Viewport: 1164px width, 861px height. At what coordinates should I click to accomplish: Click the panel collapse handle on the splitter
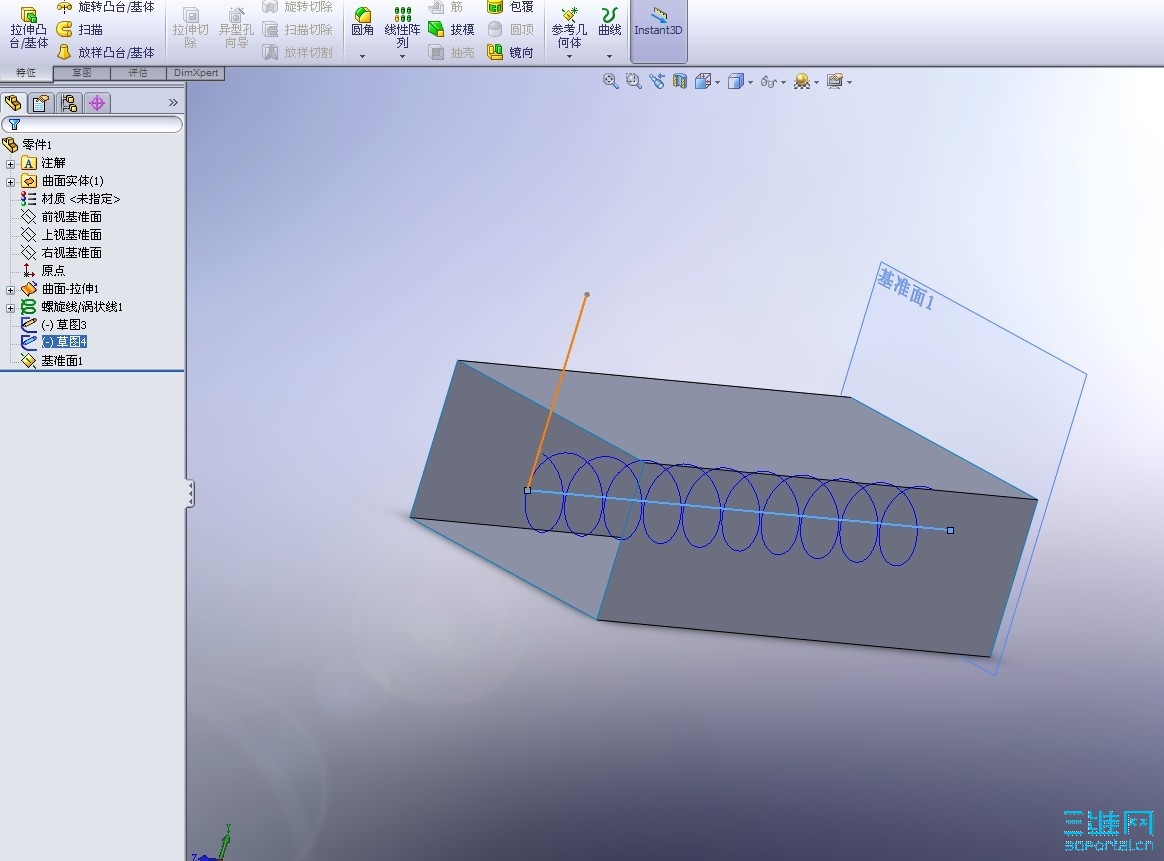[190, 494]
